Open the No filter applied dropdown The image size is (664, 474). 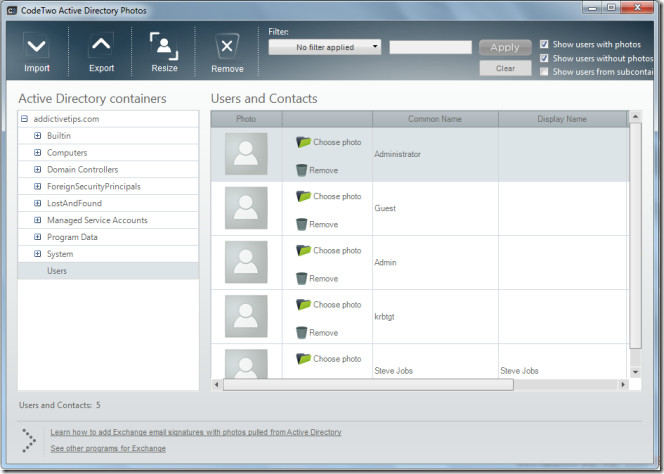[325, 47]
